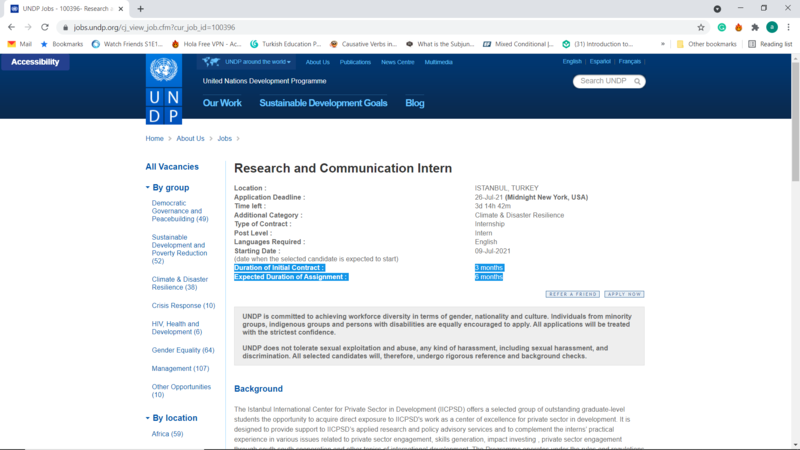Switch the site language to Español
Screen dimensions: 800x450
click(x=600, y=61)
